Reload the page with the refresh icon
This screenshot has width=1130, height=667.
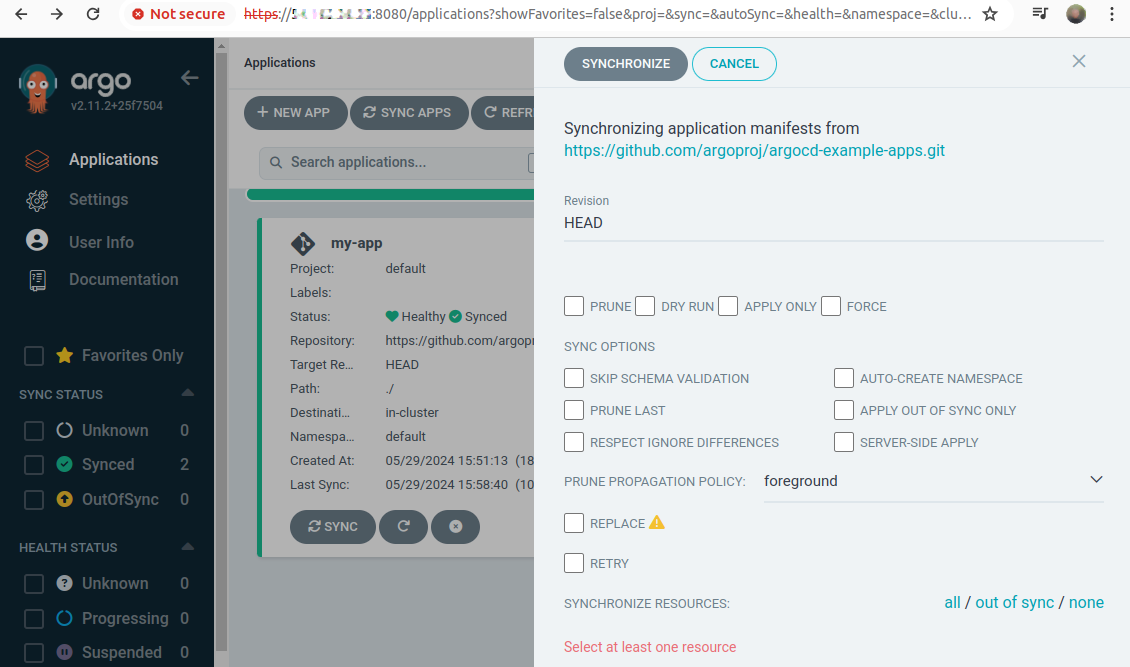[93, 14]
